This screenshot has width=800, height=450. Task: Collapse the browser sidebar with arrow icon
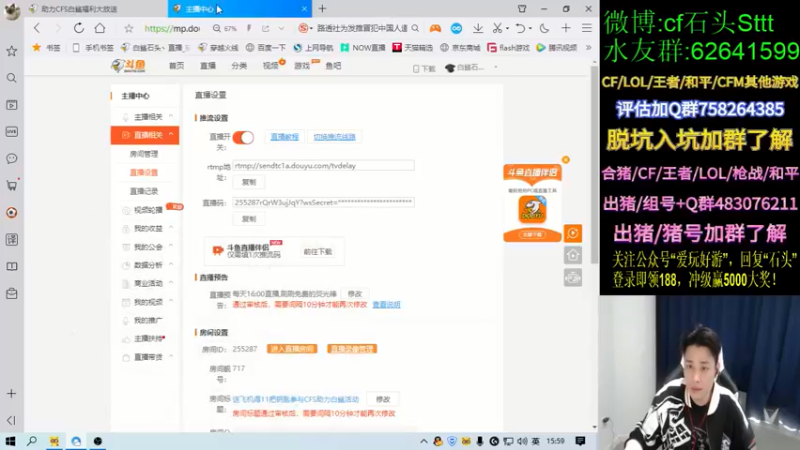pos(12,420)
